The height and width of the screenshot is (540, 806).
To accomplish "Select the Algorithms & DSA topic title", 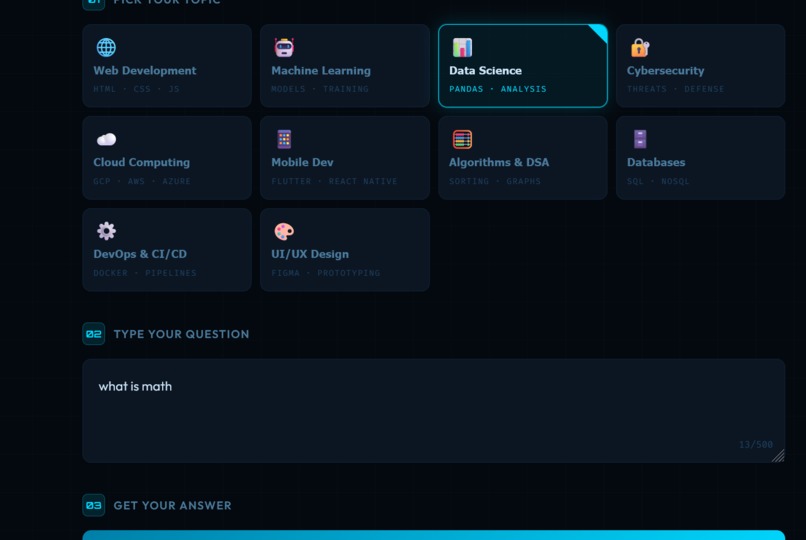I will [x=499, y=162].
